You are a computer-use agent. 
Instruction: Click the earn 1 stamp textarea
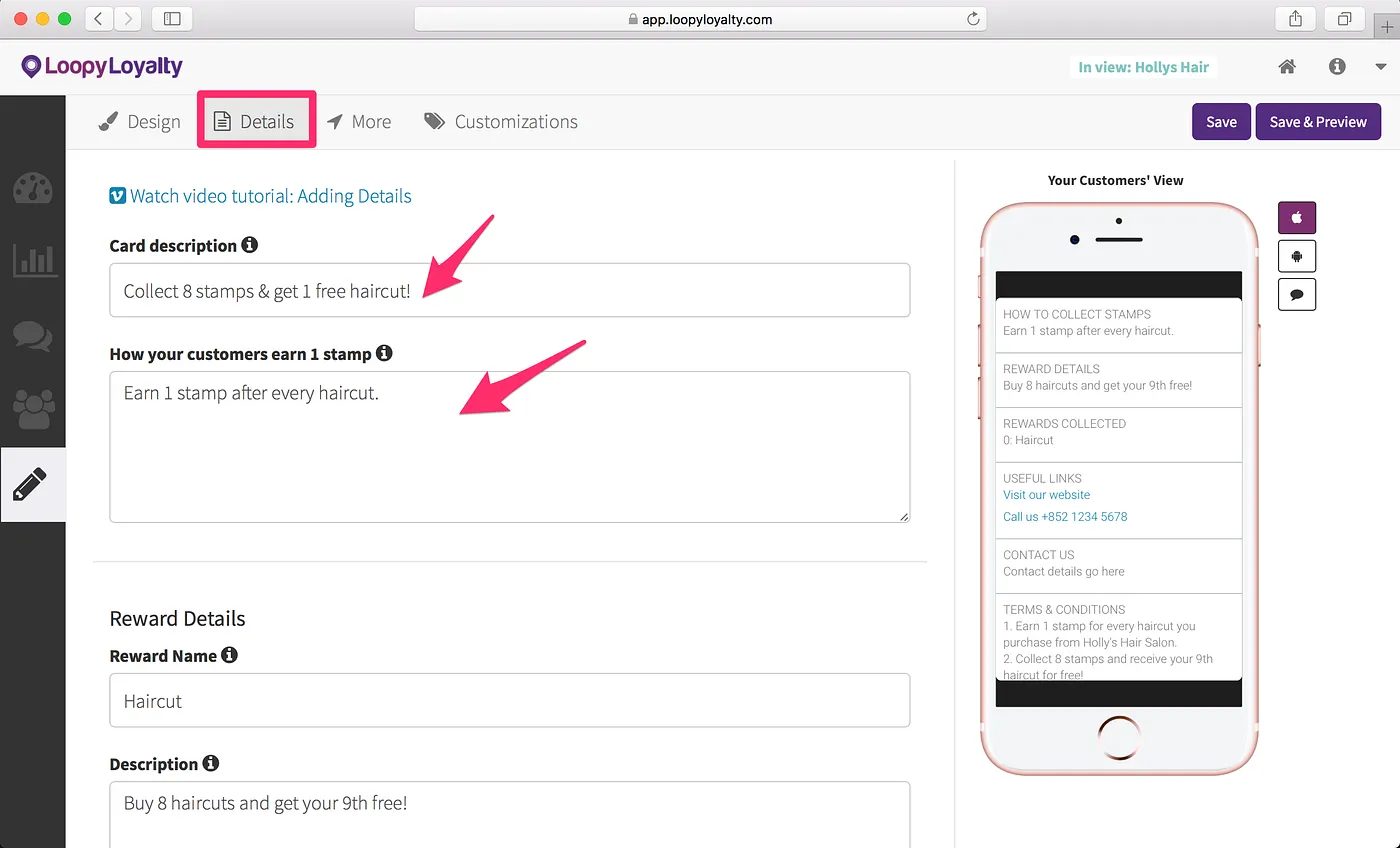pos(510,447)
